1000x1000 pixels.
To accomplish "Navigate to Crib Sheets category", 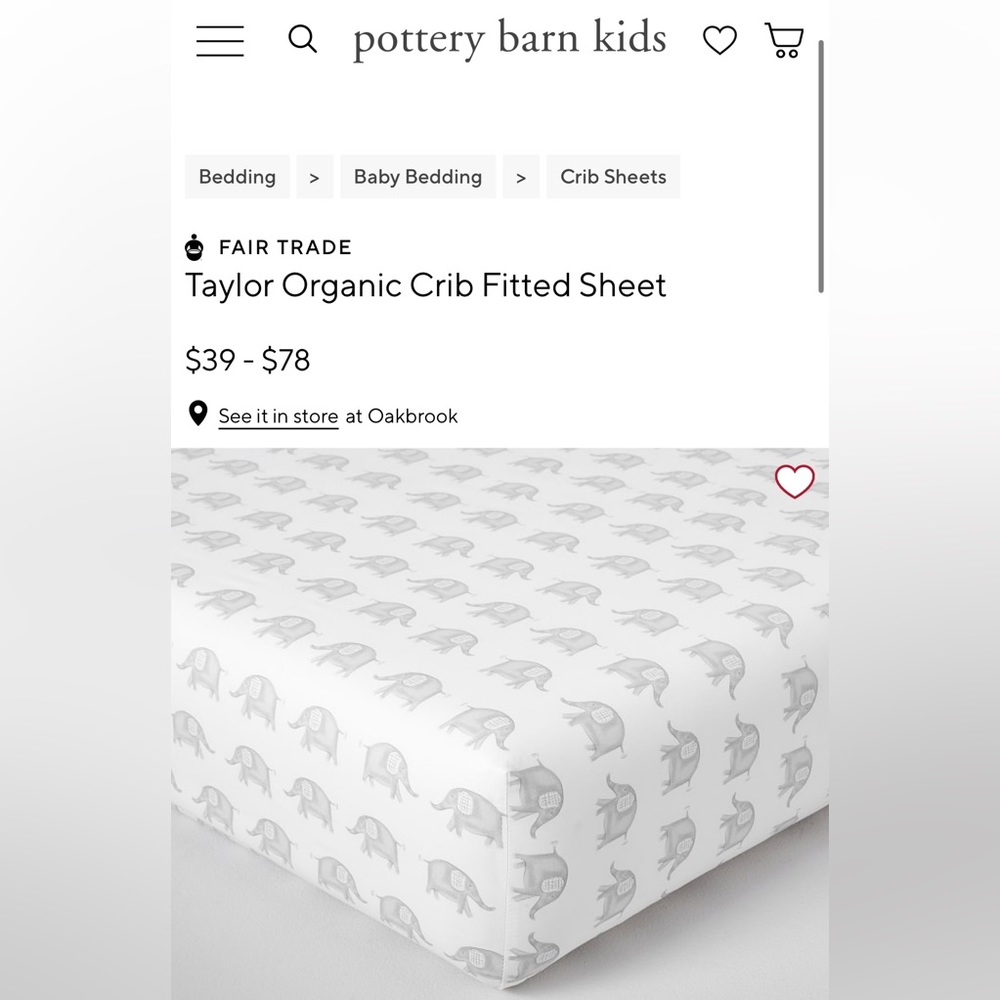I will click(x=613, y=176).
